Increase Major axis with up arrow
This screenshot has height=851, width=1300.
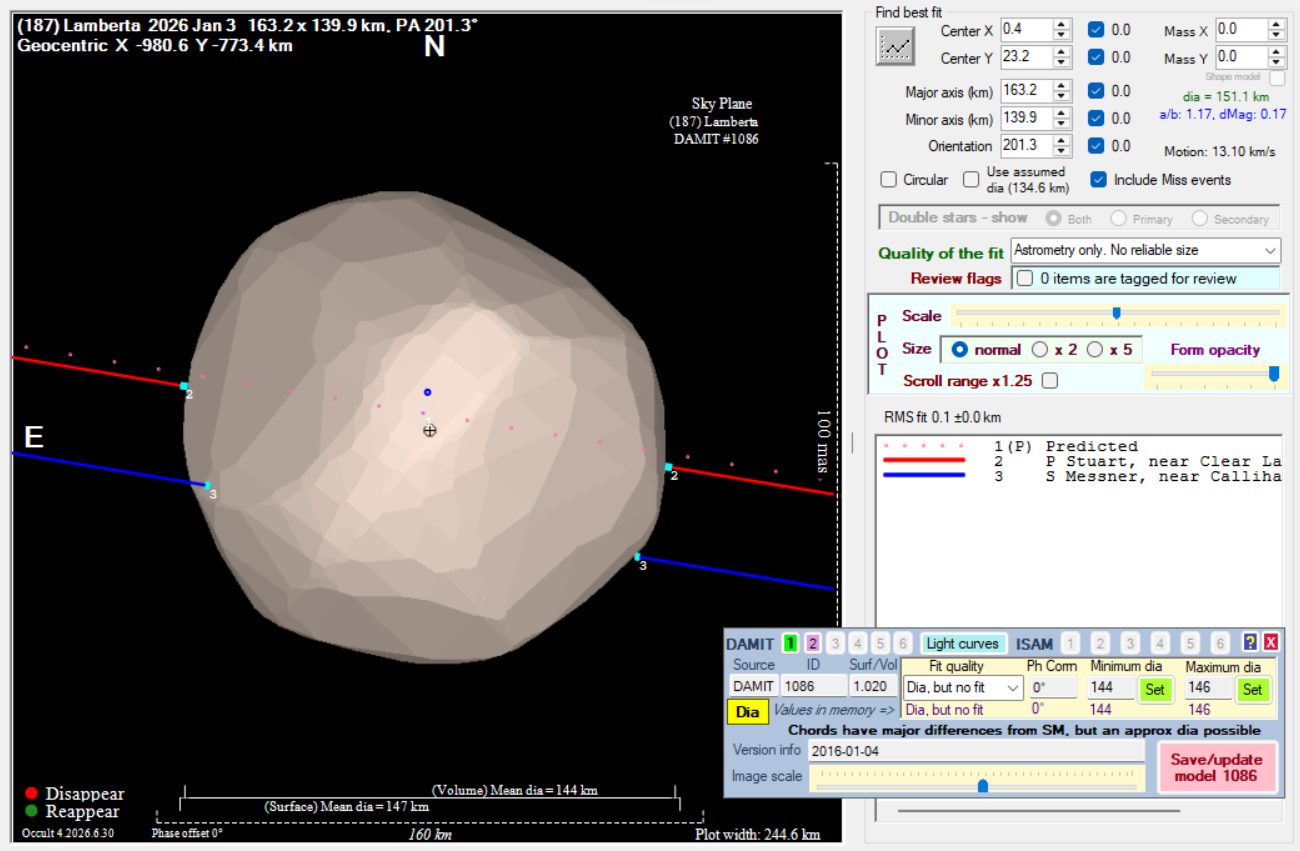pos(1062,85)
